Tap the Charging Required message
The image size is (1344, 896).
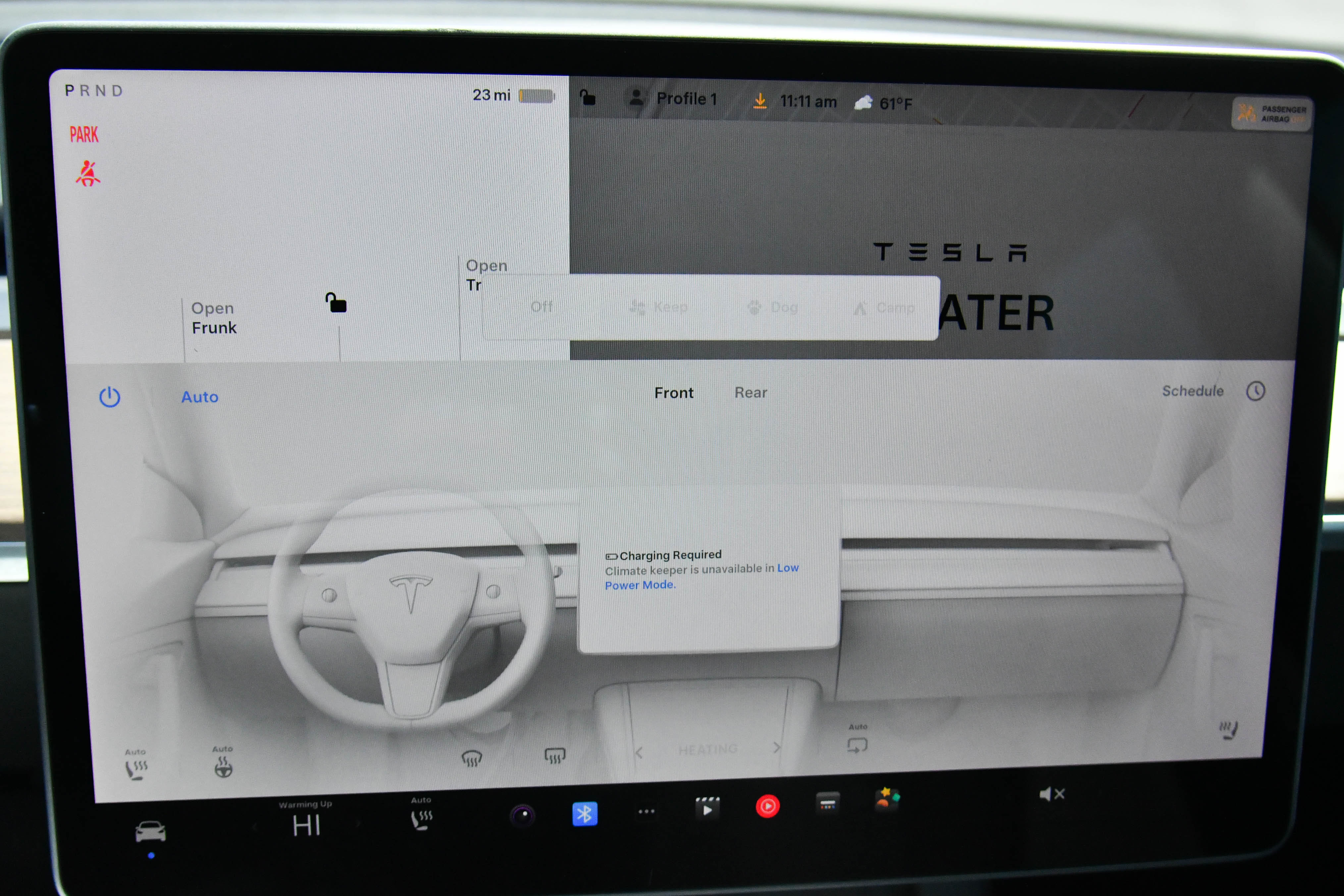tap(664, 555)
